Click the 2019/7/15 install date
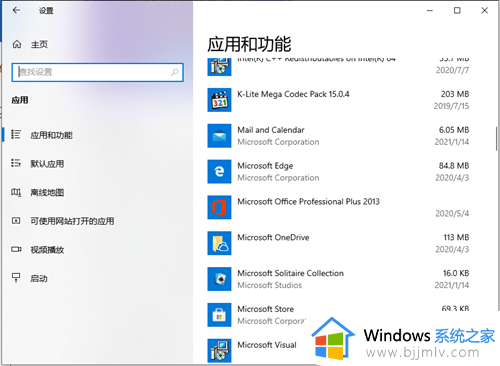This screenshot has width=500, height=366. [451, 106]
